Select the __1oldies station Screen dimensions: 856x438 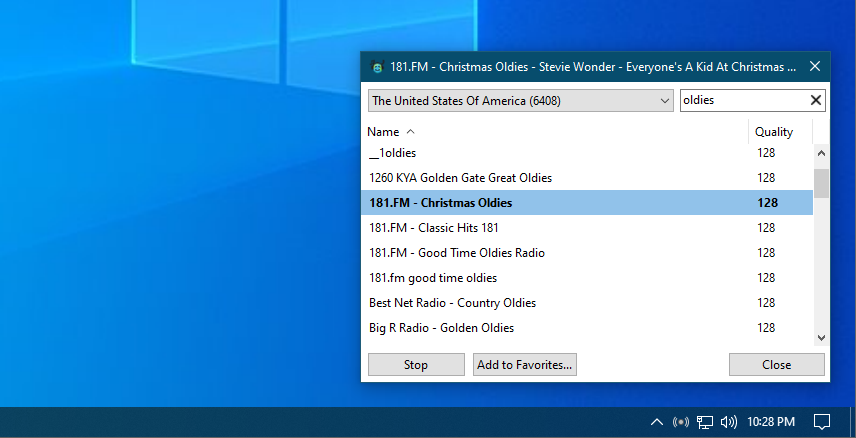tap(587, 153)
